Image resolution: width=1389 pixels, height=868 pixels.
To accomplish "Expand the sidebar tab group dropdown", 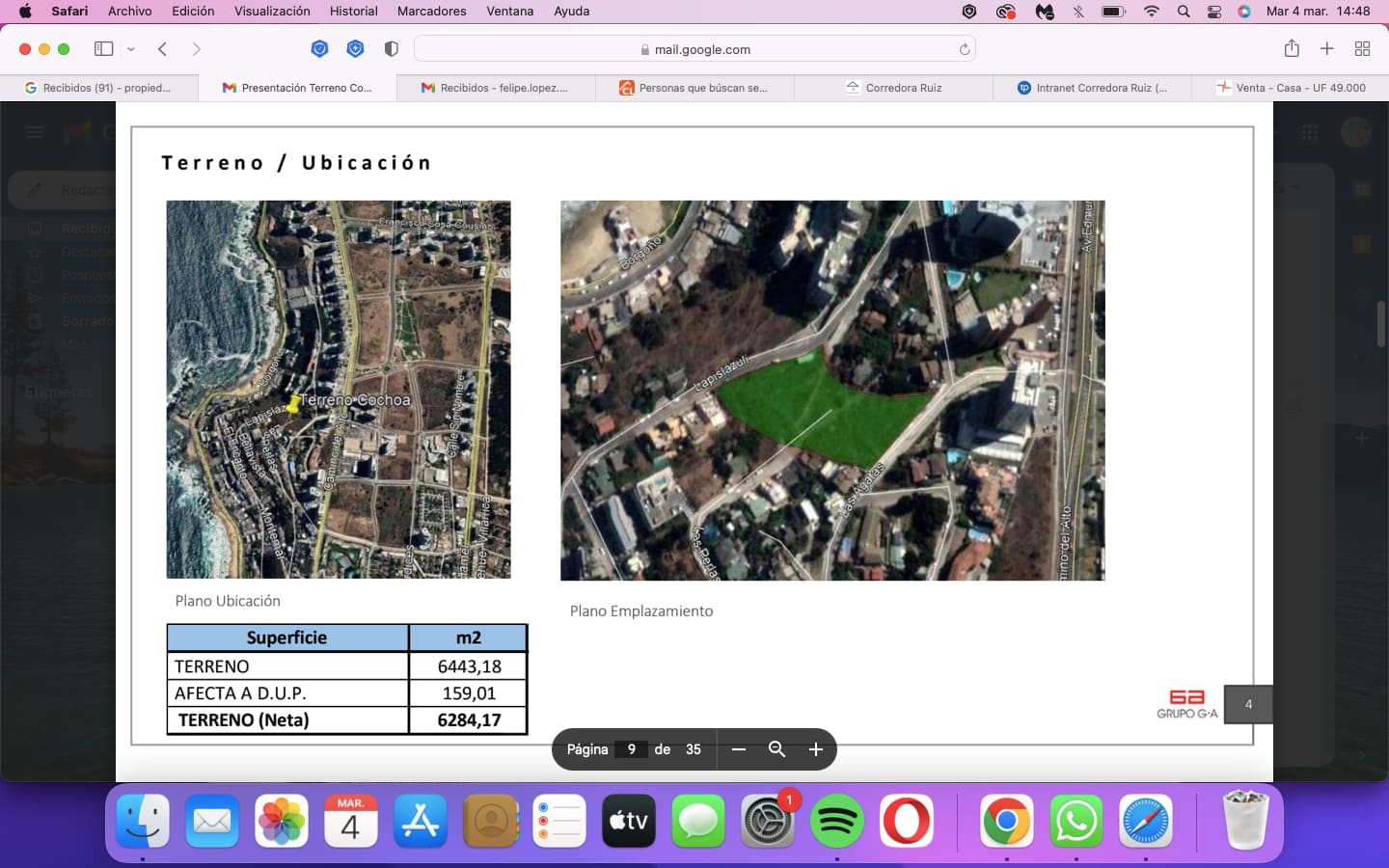I will point(131,49).
